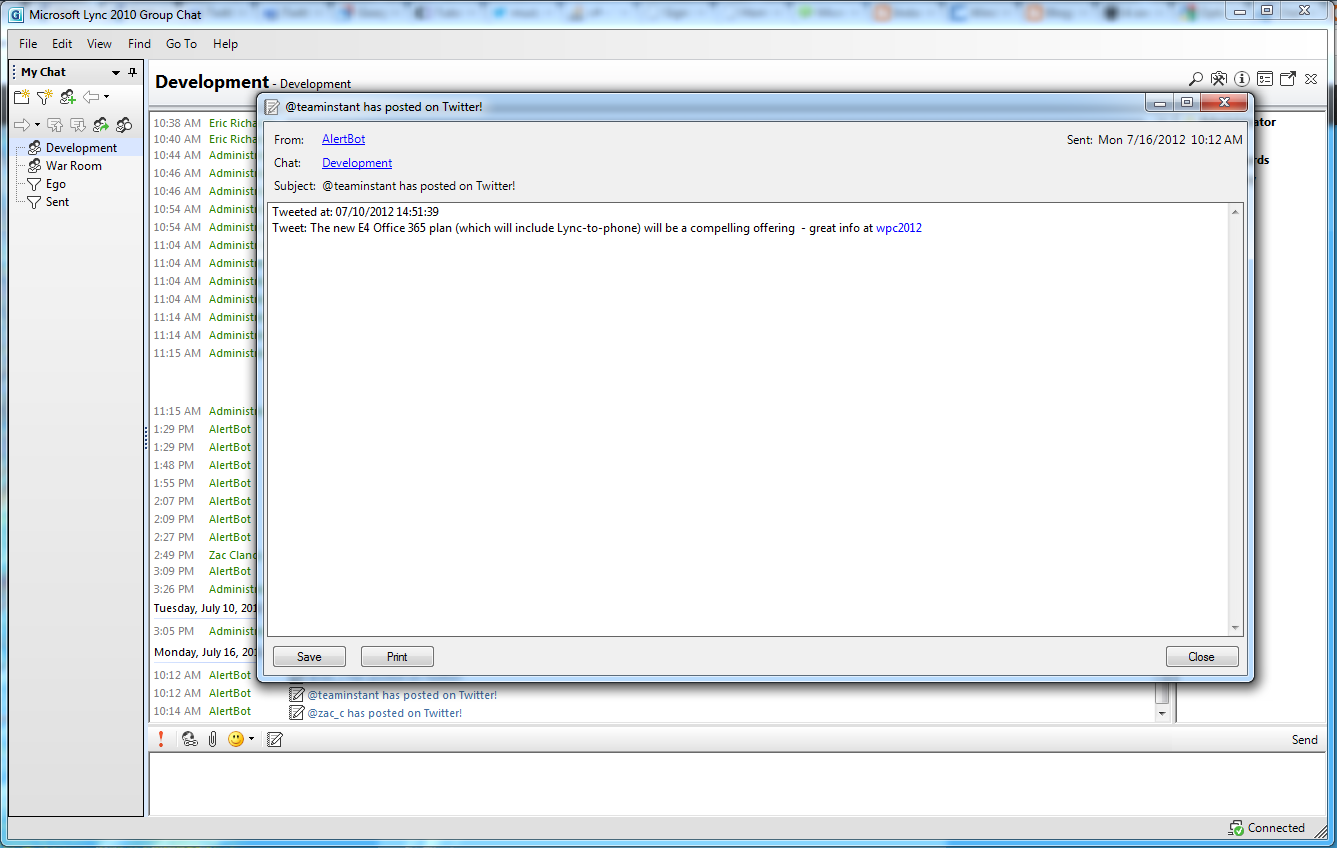Image resolution: width=1337 pixels, height=848 pixels.
Task: Click the story icon beside @teaminstant post in chat
Action: click(x=296, y=695)
